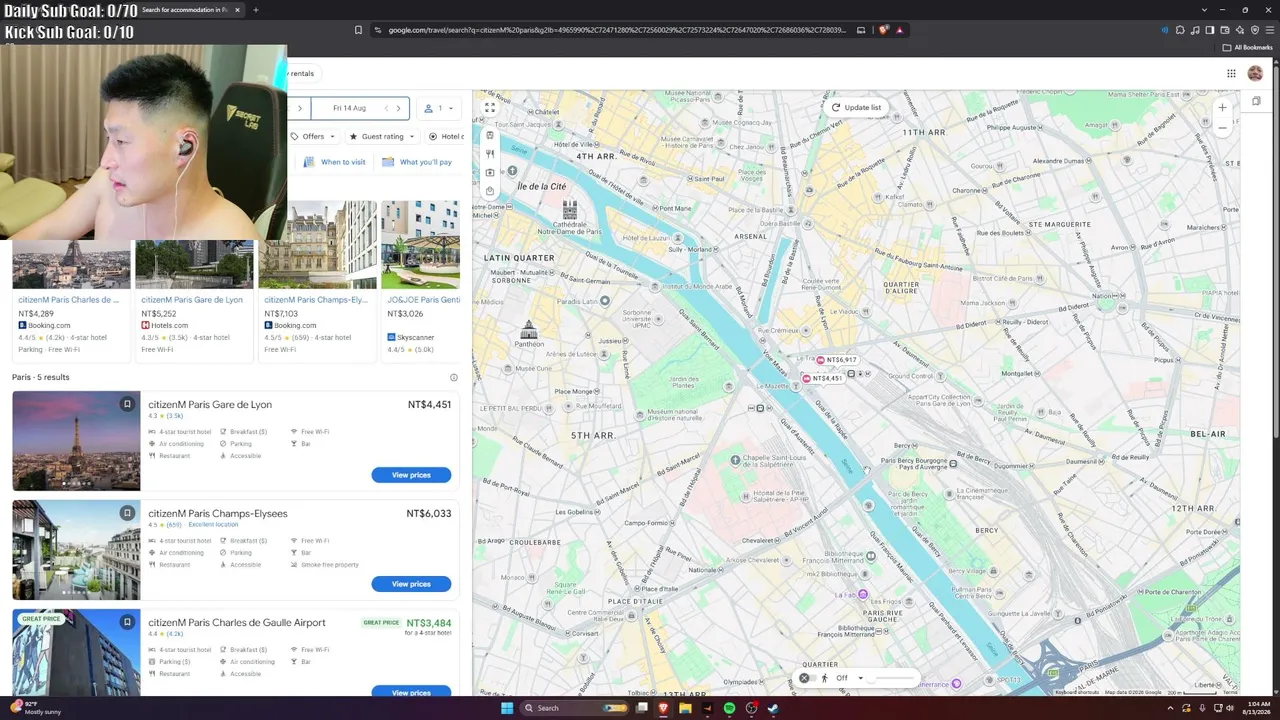
Task: Select the NT$4,451 hotel price pin
Action: (x=823, y=378)
